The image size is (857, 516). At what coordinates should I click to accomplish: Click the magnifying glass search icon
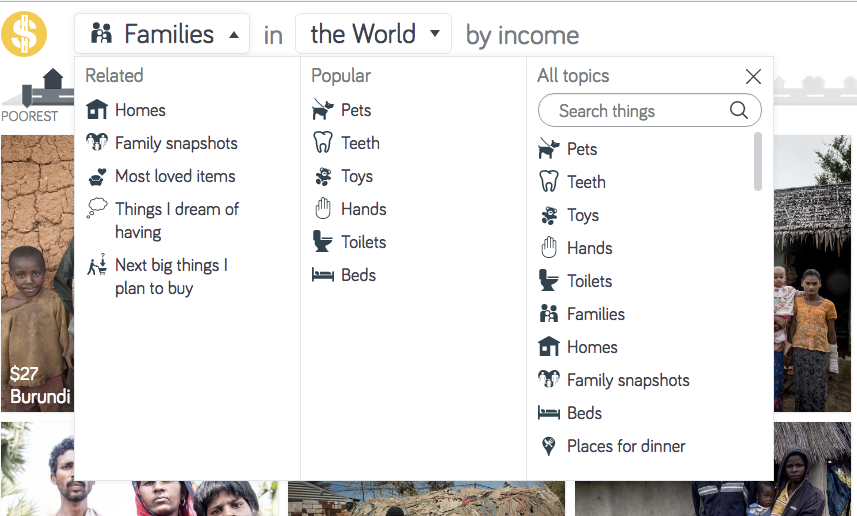click(x=739, y=111)
